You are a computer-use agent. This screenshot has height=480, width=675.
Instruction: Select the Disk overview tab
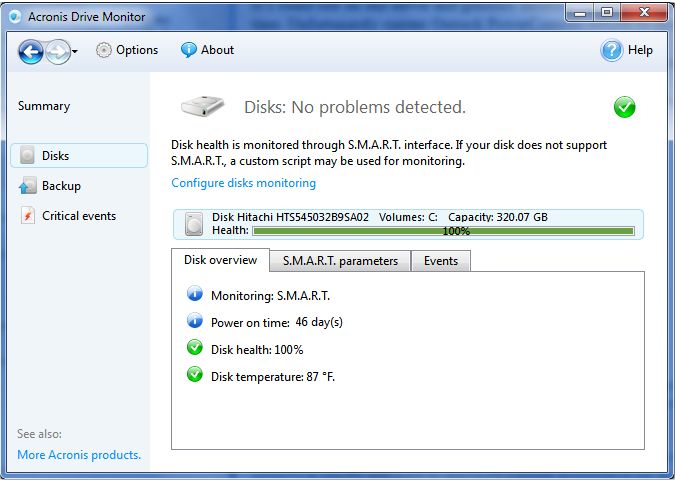point(220,260)
